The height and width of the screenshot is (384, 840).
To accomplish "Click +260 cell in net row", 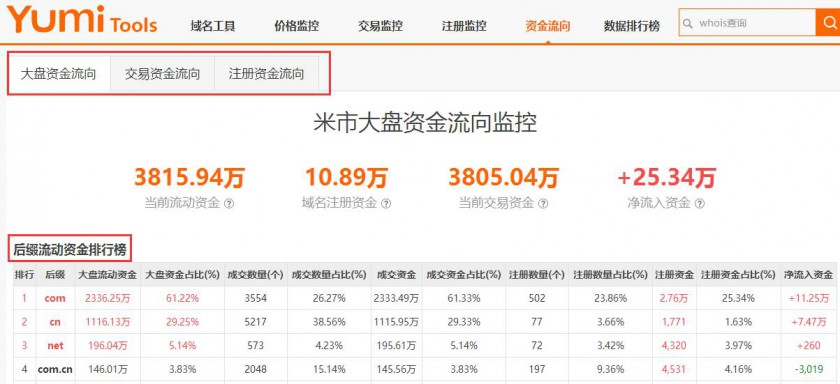I will click(x=808, y=345).
